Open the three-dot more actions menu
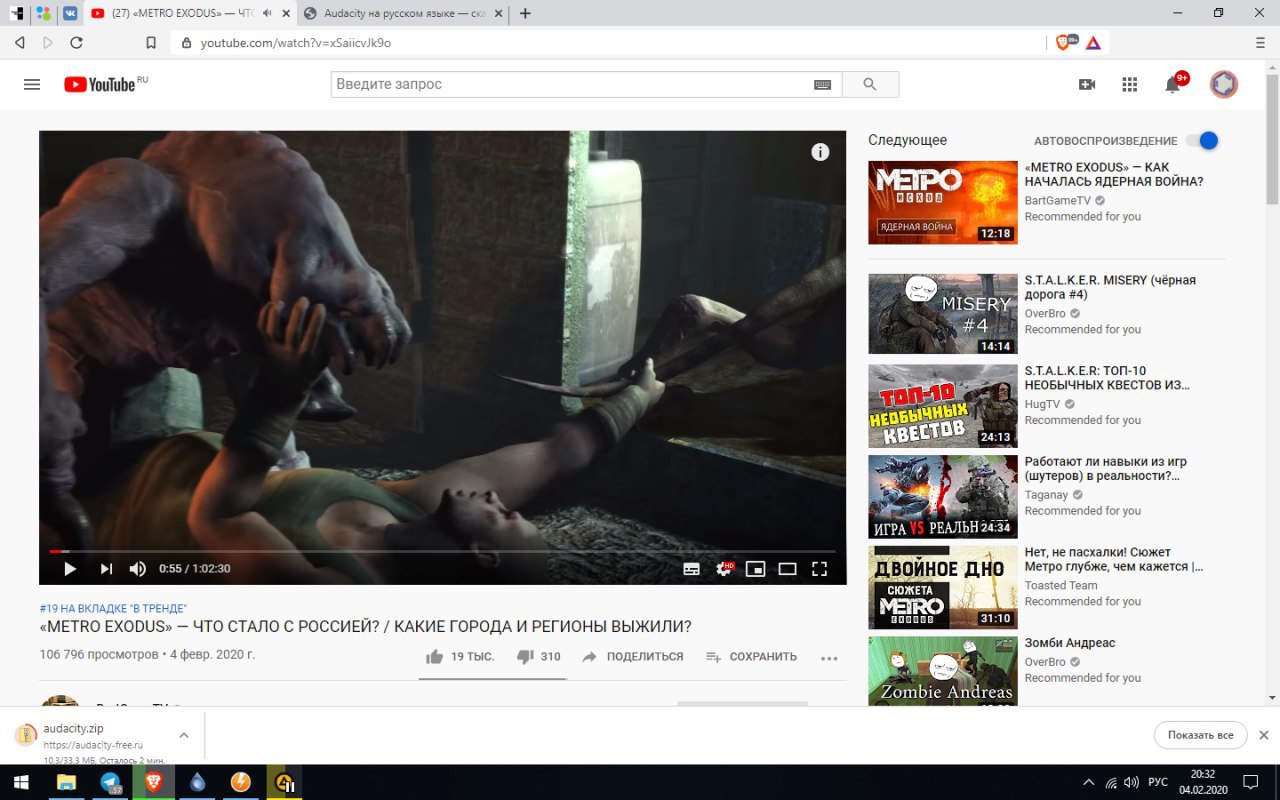Viewport: 1280px width, 800px height. [x=829, y=658]
